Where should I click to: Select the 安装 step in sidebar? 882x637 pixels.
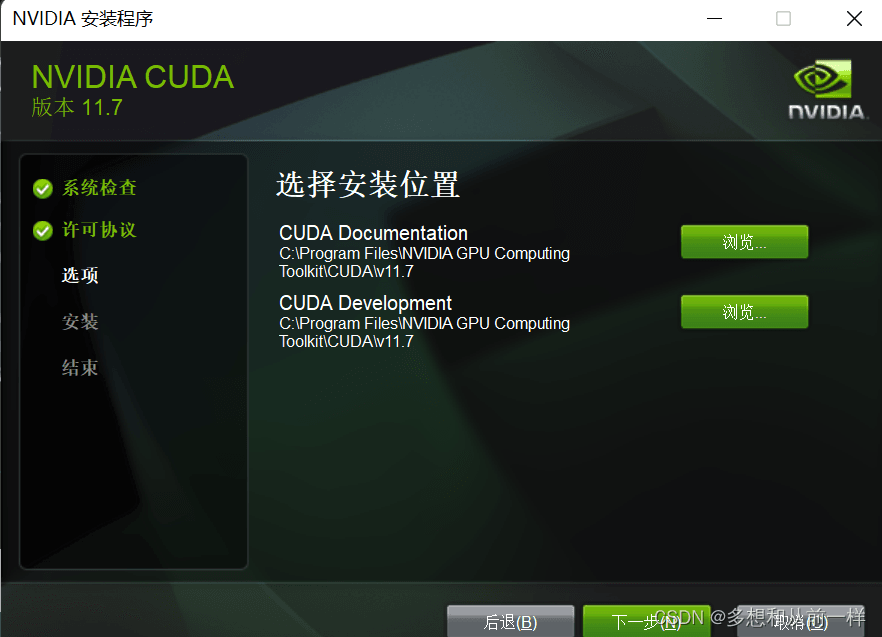pos(80,321)
